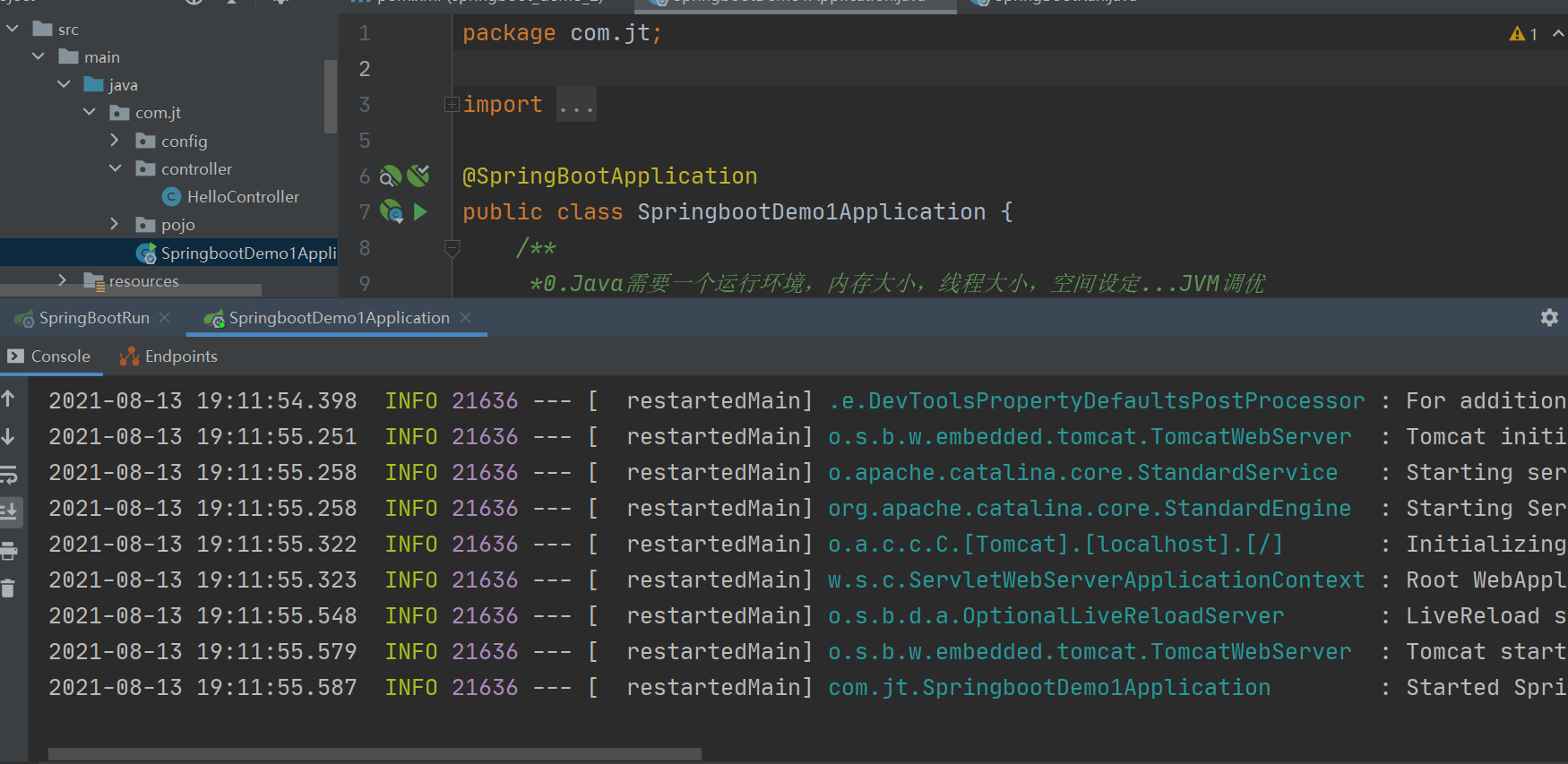Viewport: 1568px width, 764px height.
Task: Click the OptionalLiveReloadServer log entry
Action: (x=1055, y=616)
